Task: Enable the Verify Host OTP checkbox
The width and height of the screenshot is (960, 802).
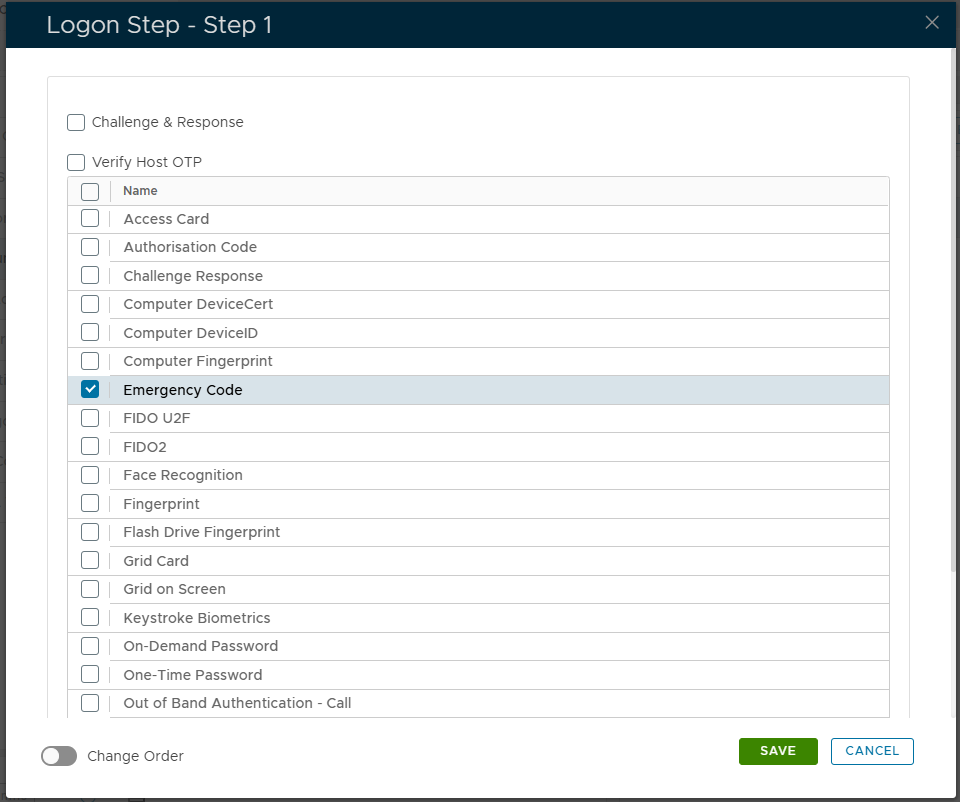Action: click(76, 162)
